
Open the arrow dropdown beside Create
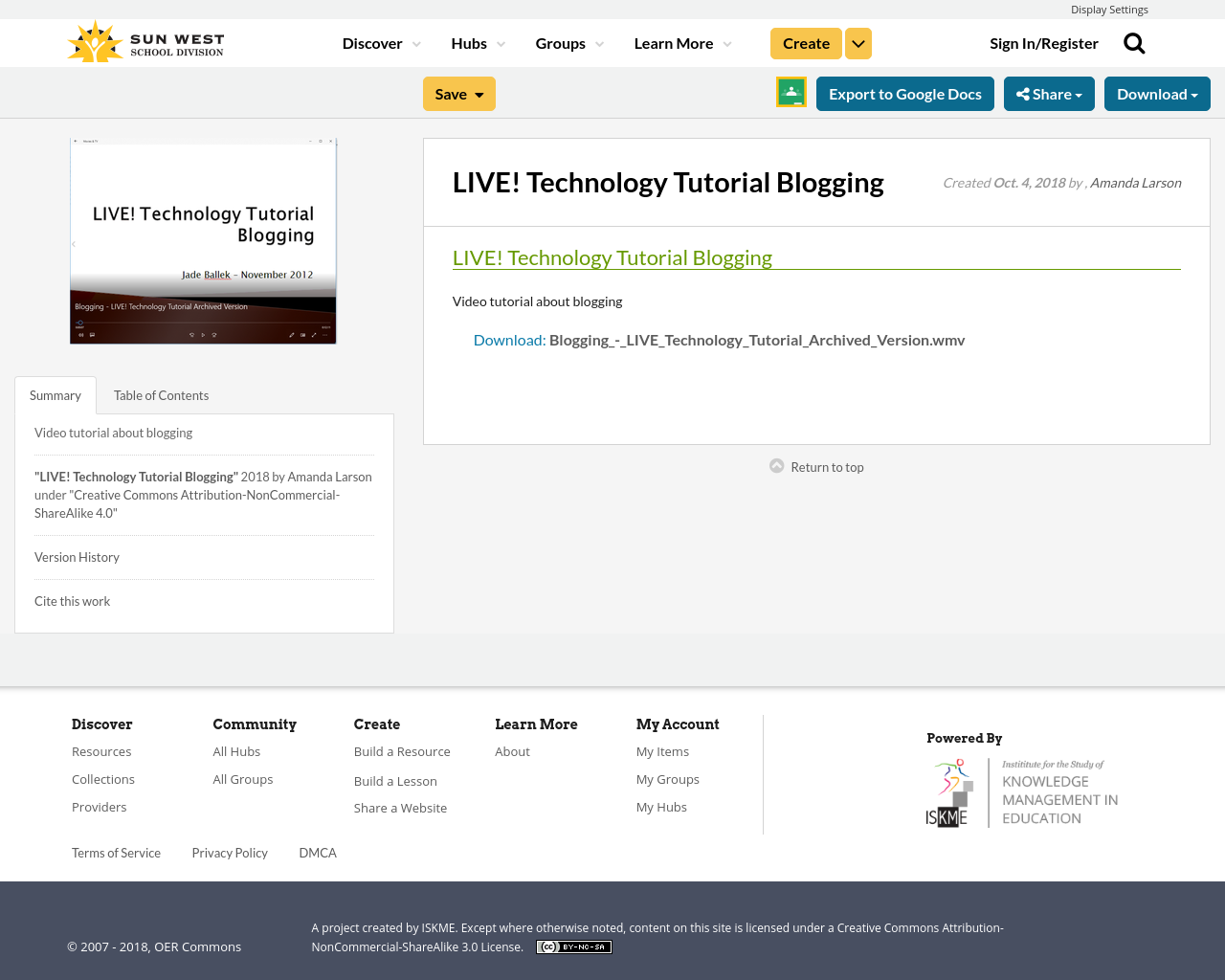(x=858, y=44)
